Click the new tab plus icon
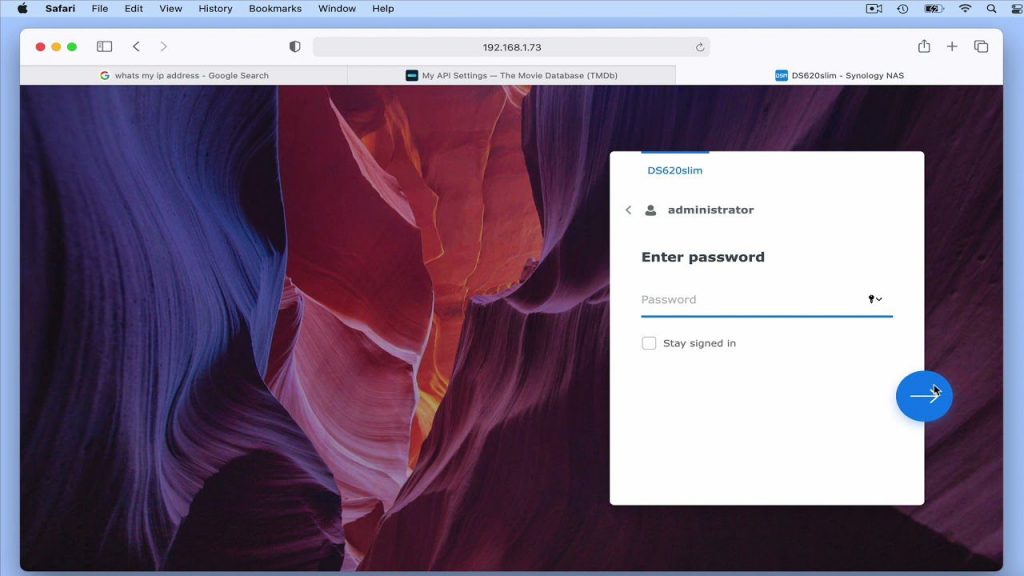The height and width of the screenshot is (576, 1024). point(952,46)
